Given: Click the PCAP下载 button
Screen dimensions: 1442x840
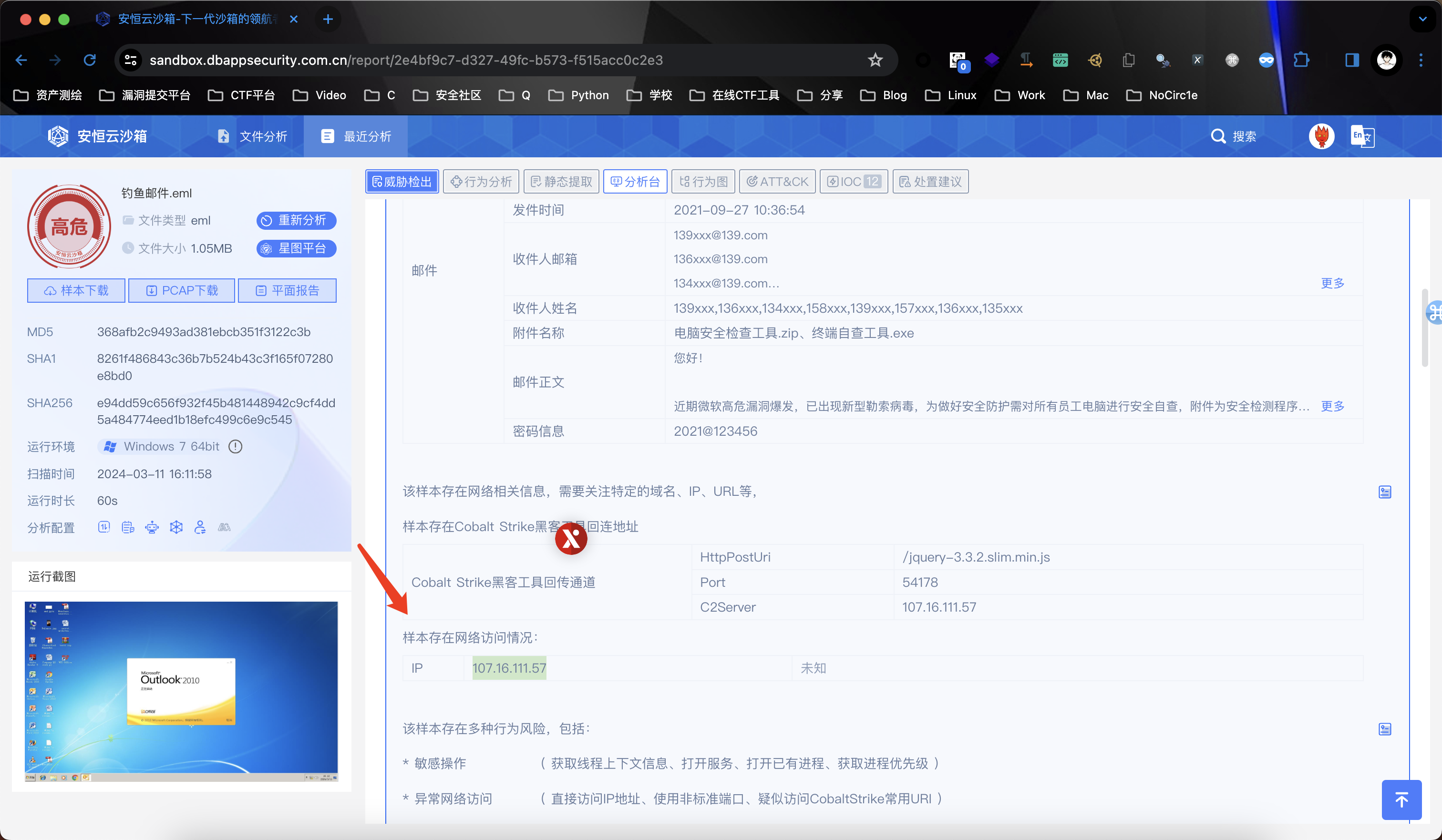Looking at the screenshot, I should pos(182,291).
